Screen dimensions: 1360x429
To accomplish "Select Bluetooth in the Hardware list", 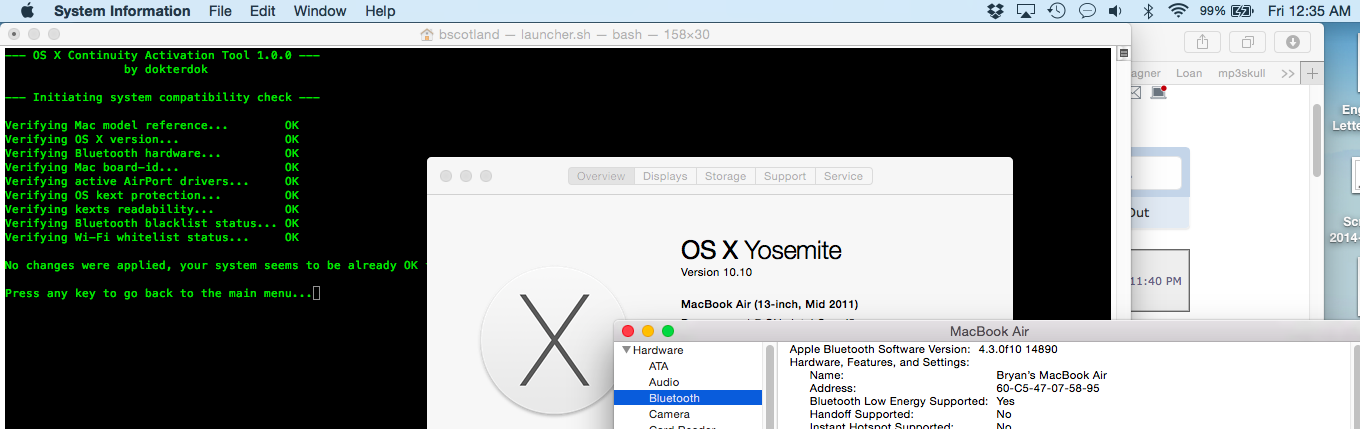I will (687, 398).
